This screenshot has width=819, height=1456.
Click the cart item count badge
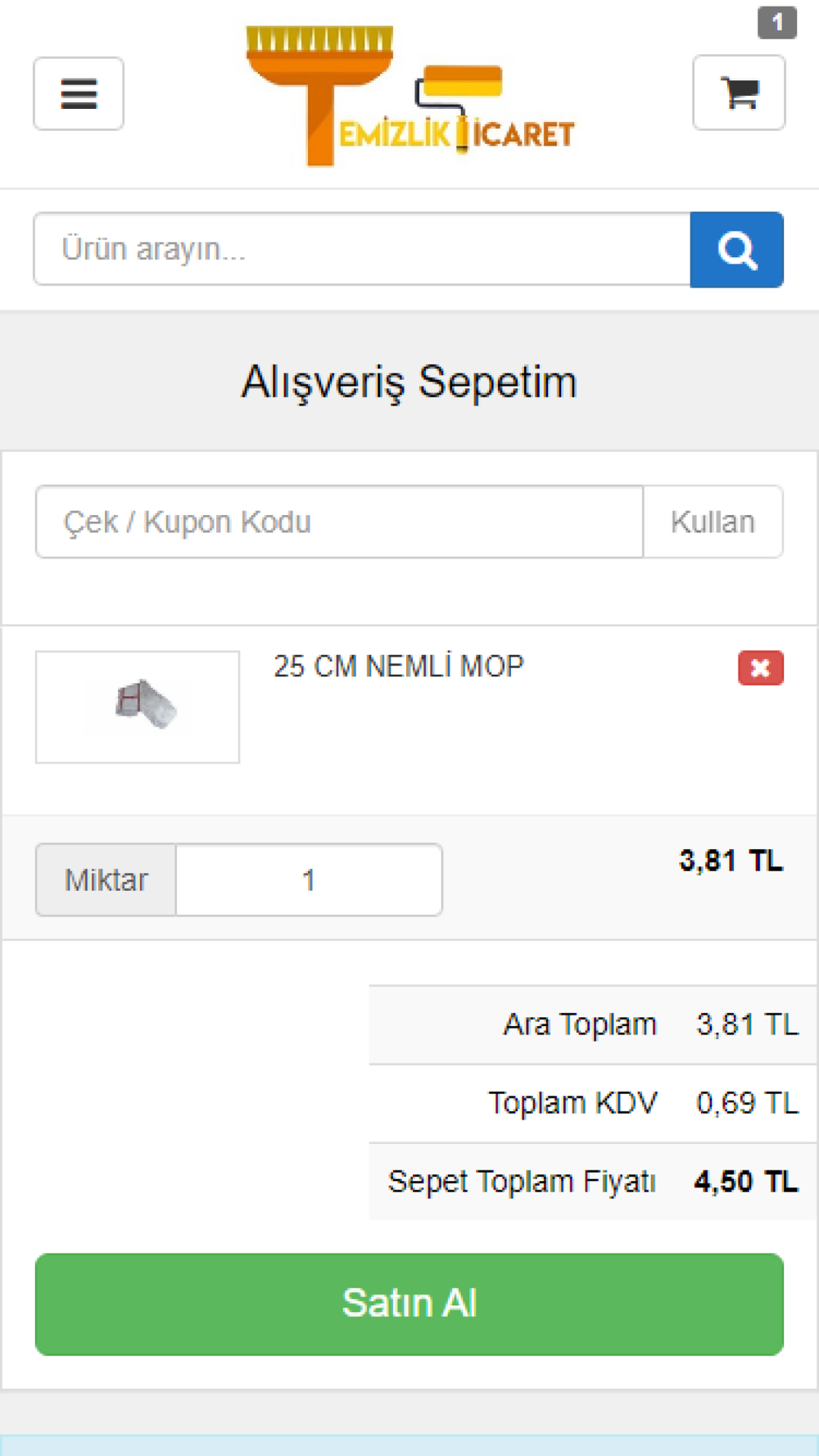(777, 22)
